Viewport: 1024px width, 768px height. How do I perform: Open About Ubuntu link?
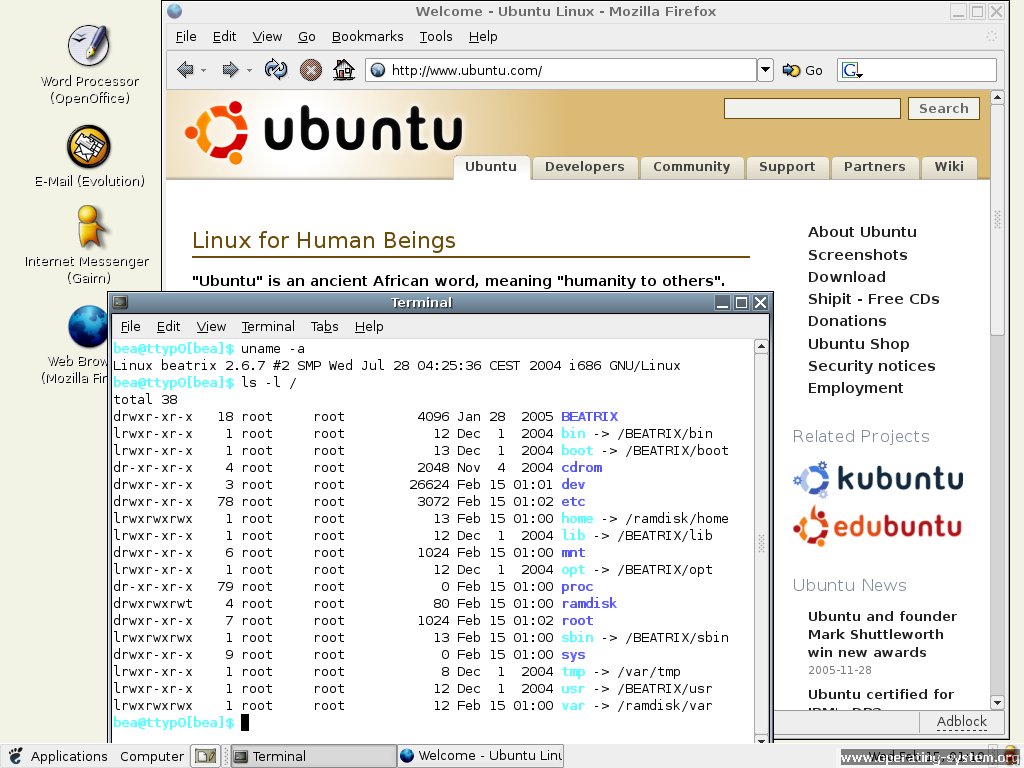[862, 232]
